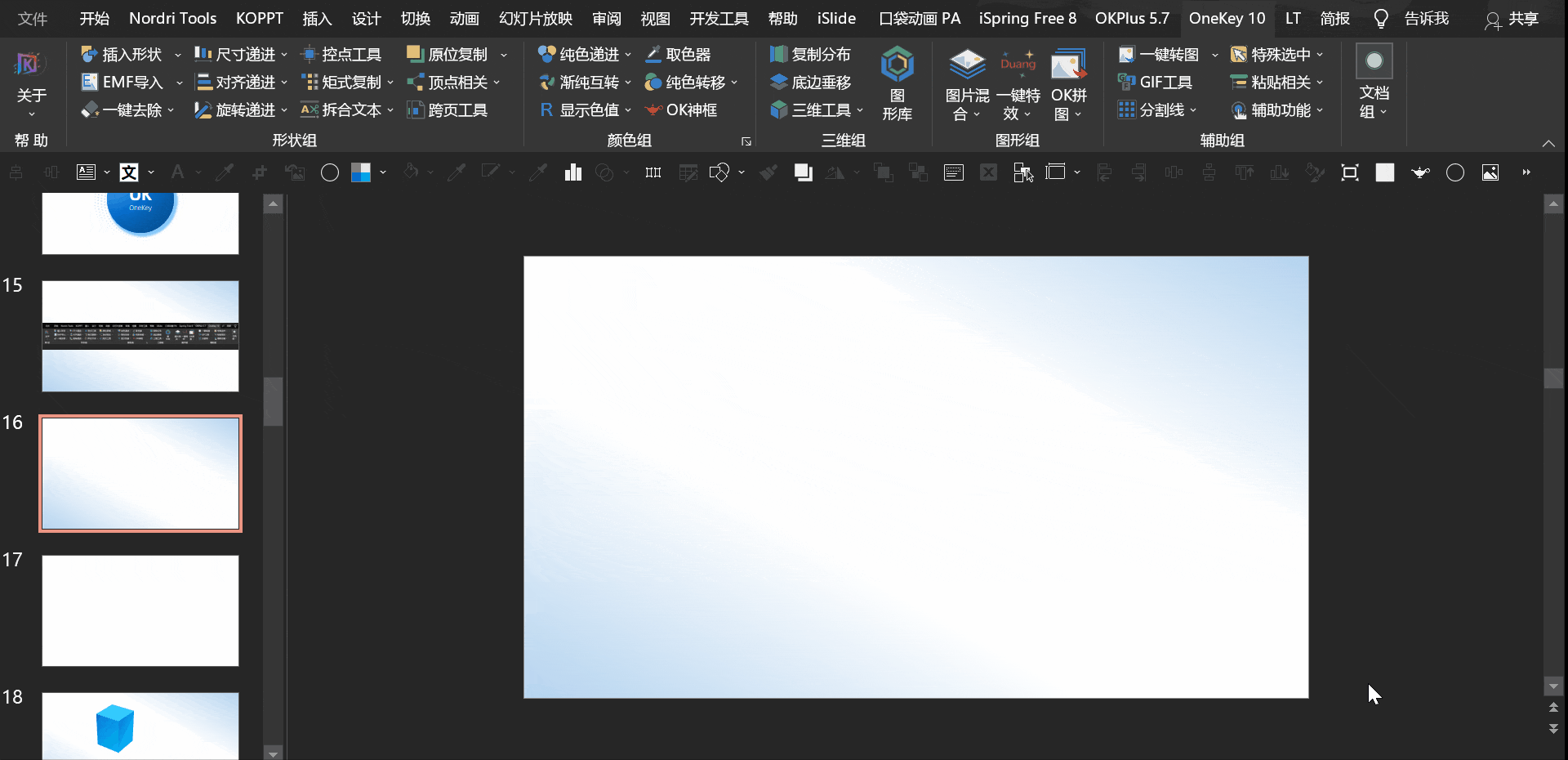Viewport: 1568px width, 760px height.
Task: Click the 一键转图 button
Action: (1159, 55)
